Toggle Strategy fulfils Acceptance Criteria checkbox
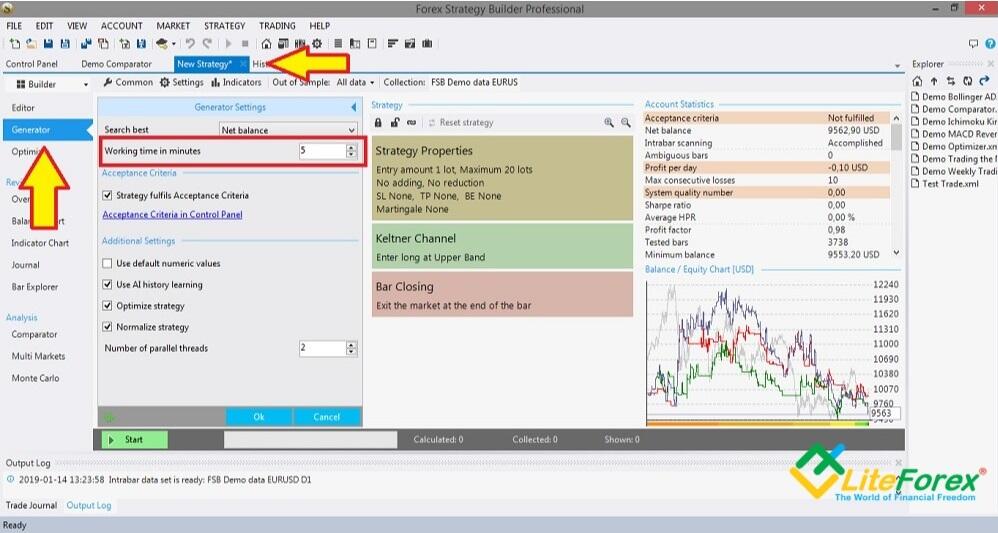 [107, 195]
